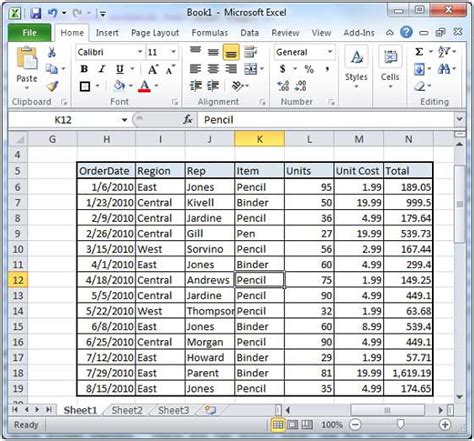Apply red Font Color

pyautogui.click(x=145, y=86)
